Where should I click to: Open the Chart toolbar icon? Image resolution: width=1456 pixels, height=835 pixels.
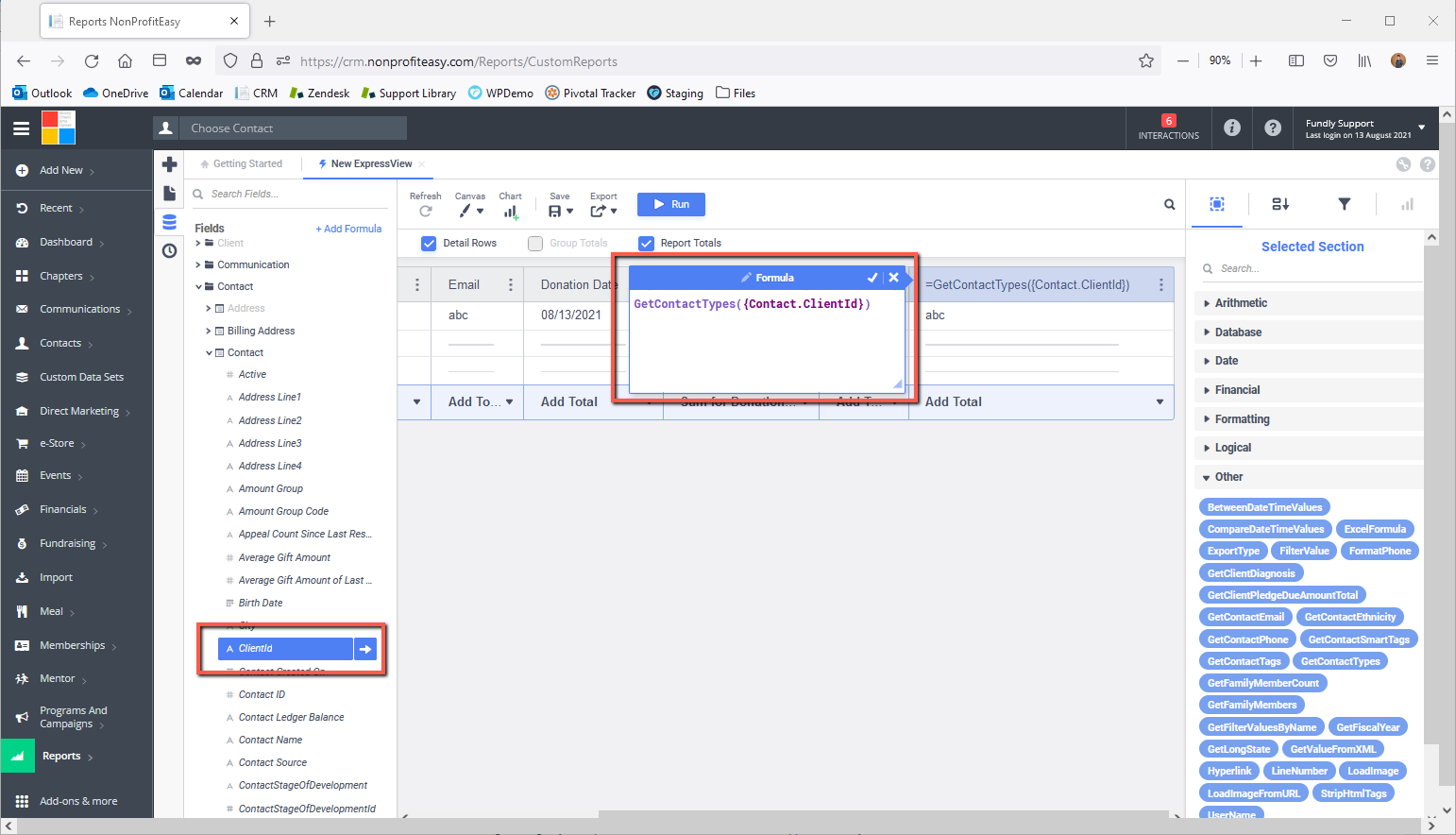point(511,212)
